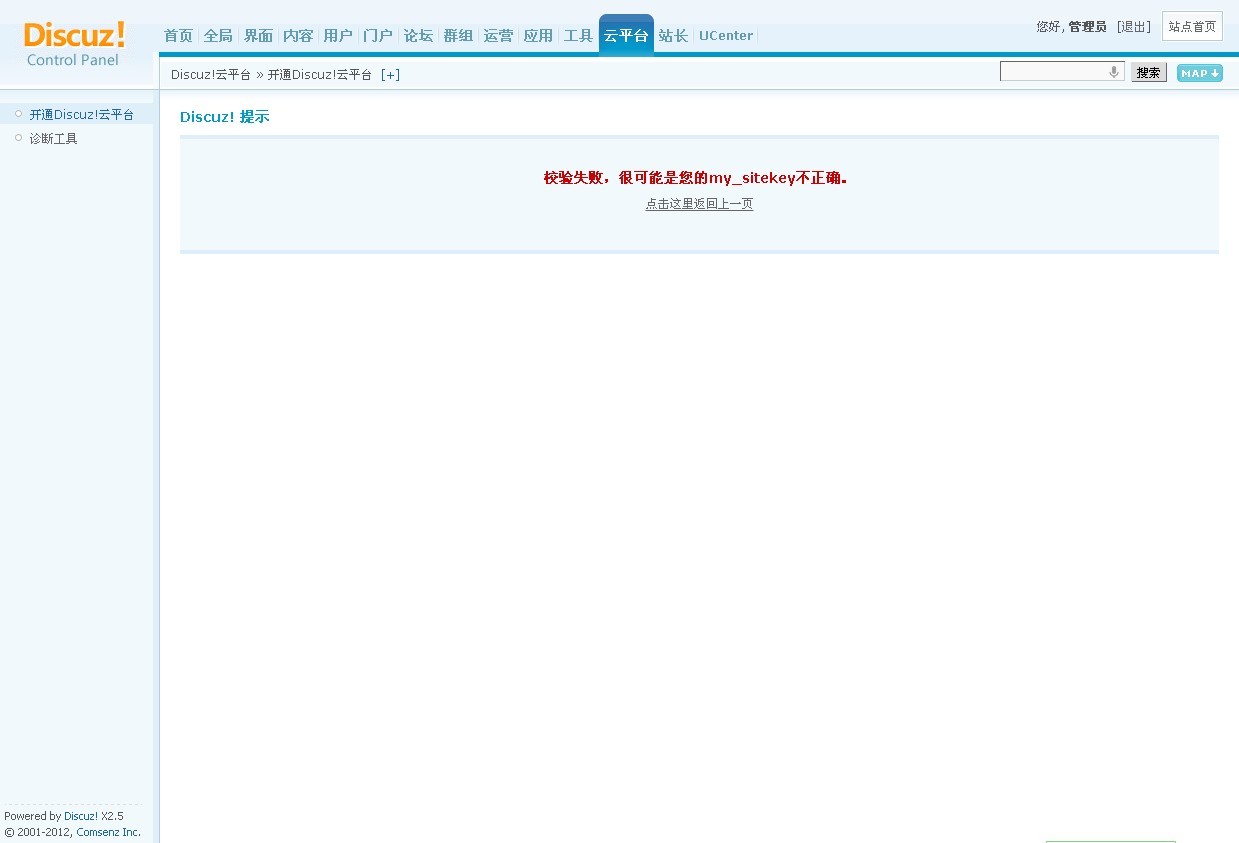Click the breadcrumb text Discuz!云平台
Image resolution: width=1239 pixels, height=843 pixels.
click(x=211, y=75)
